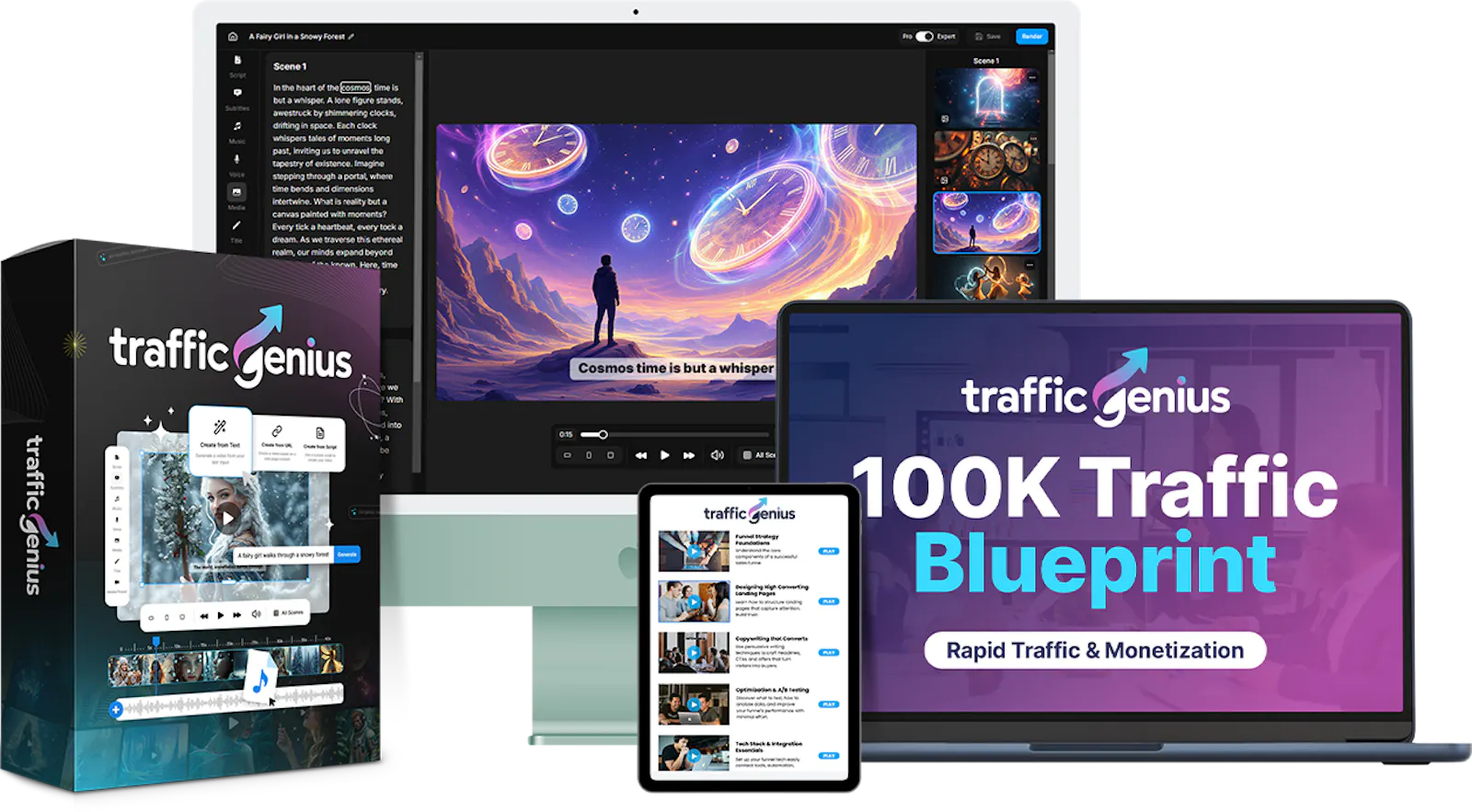This screenshot has height=812, width=1472.
Task: Toggle the Pro/Expert mode switch
Action: 925,37
